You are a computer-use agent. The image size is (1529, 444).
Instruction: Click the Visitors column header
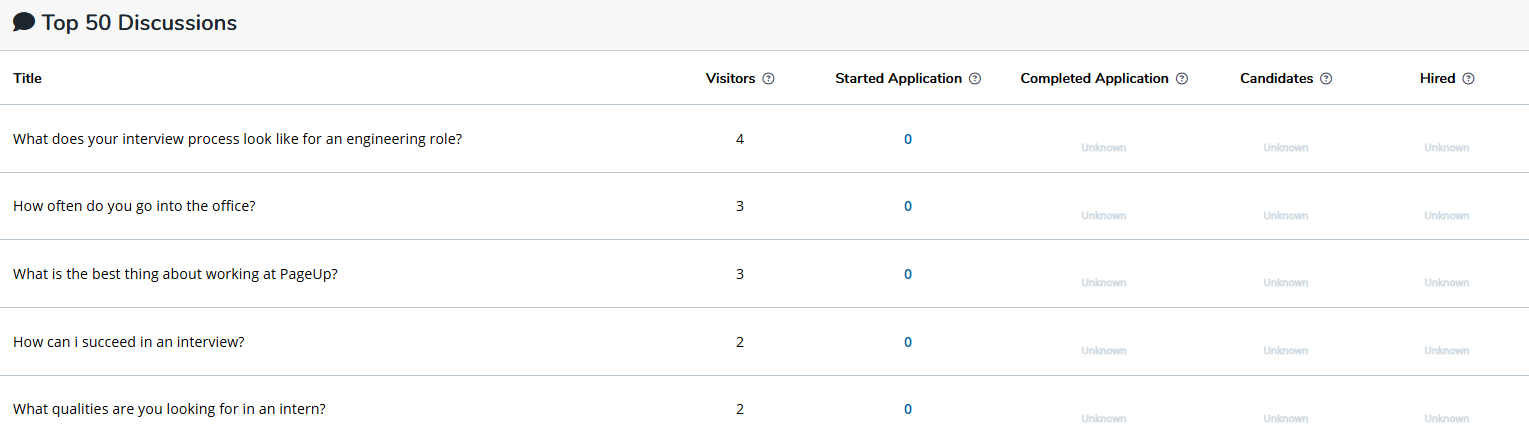730,78
